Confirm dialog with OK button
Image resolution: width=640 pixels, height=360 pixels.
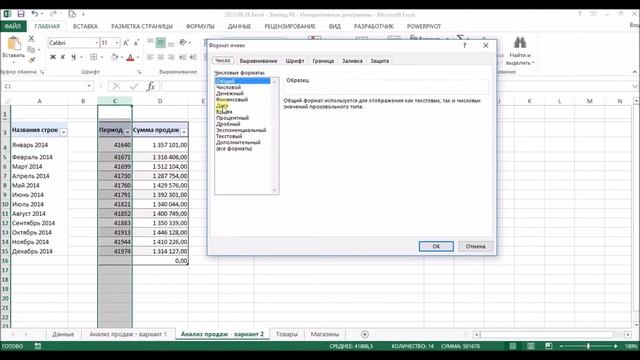(x=436, y=246)
